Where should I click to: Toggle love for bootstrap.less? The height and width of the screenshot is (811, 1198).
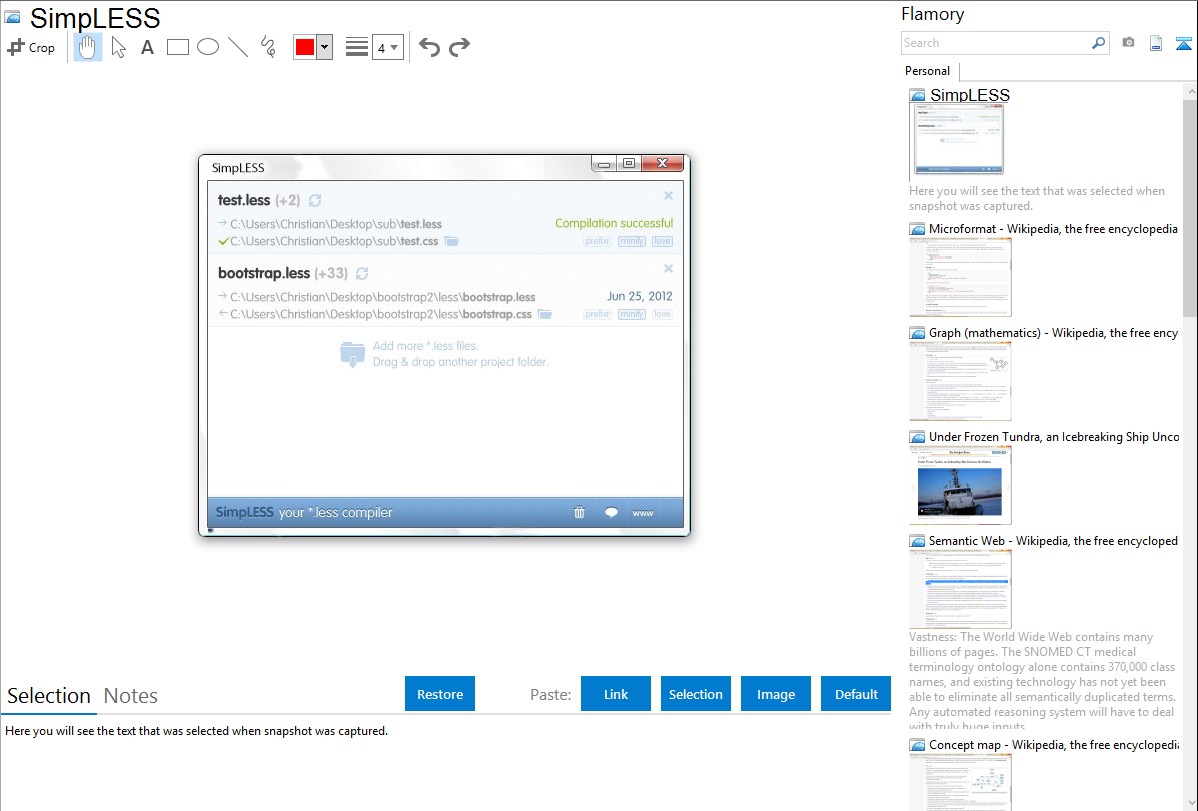[662, 314]
